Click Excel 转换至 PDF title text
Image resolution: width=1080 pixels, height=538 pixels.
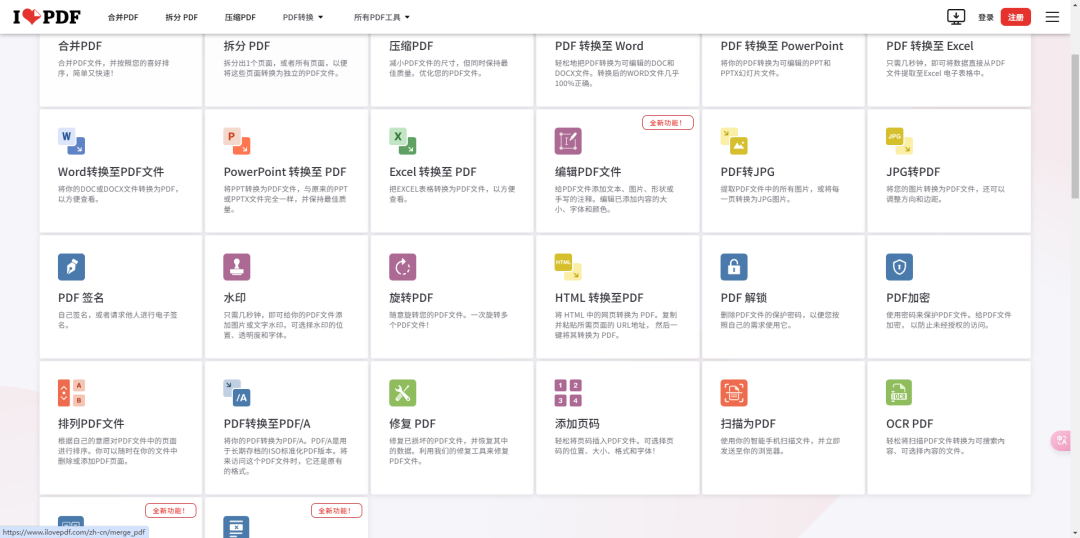pyautogui.click(x=433, y=172)
